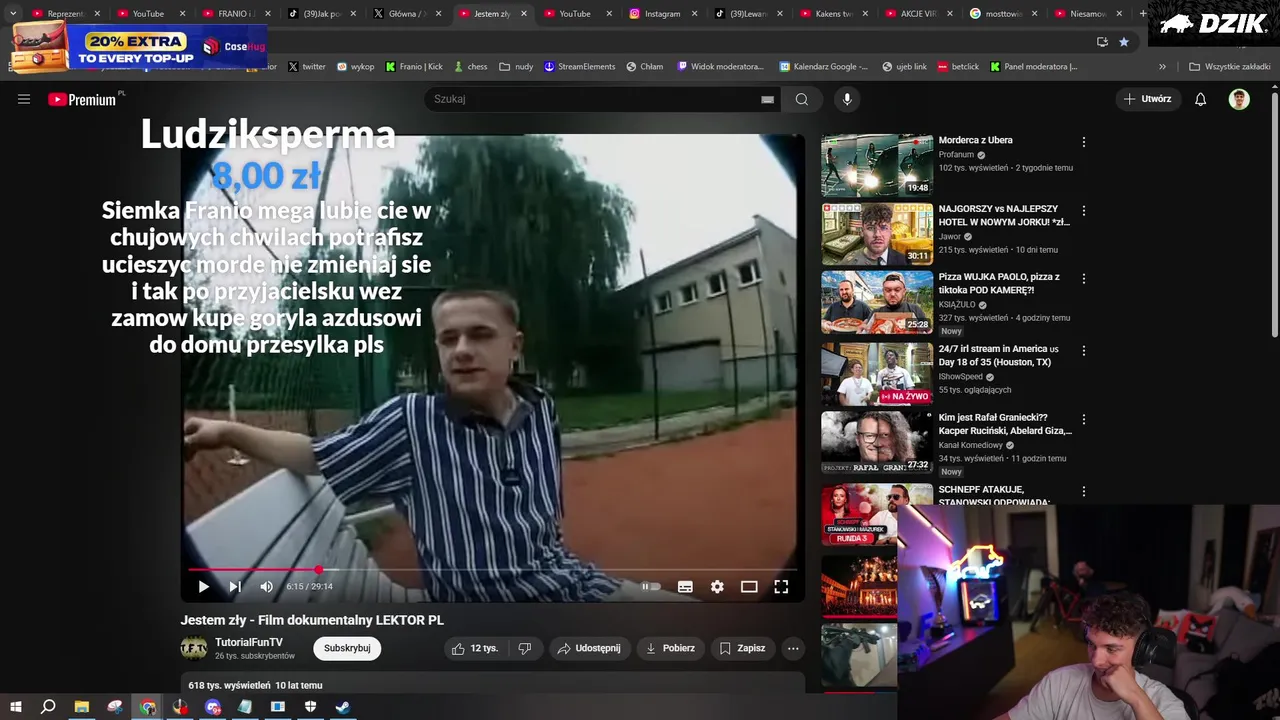
Task: Open the video player settings gear
Action: [x=717, y=587]
